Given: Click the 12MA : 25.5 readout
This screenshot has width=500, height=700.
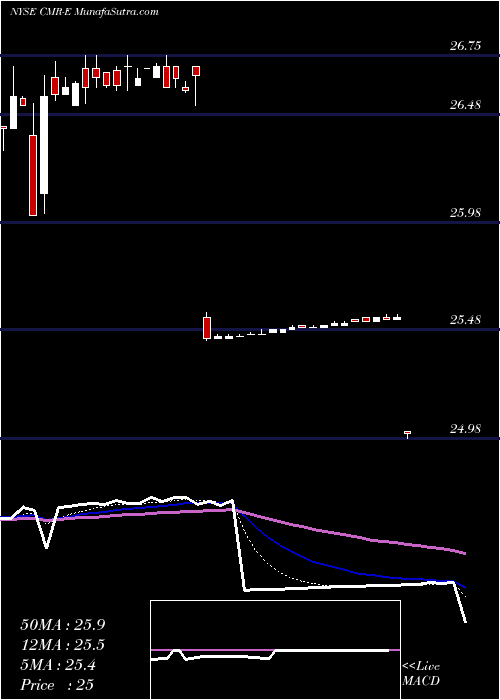Looking at the screenshot, I should point(62,645).
